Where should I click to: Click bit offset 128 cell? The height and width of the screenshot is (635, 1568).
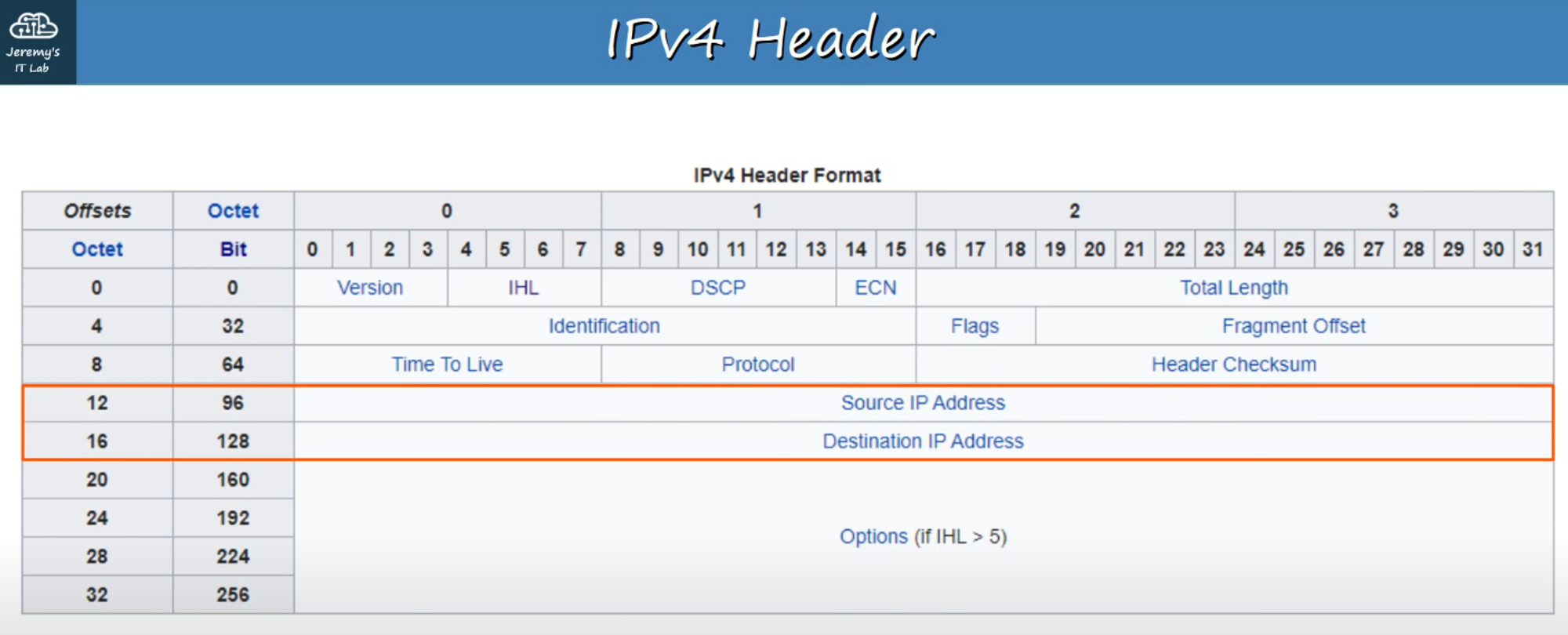233,441
